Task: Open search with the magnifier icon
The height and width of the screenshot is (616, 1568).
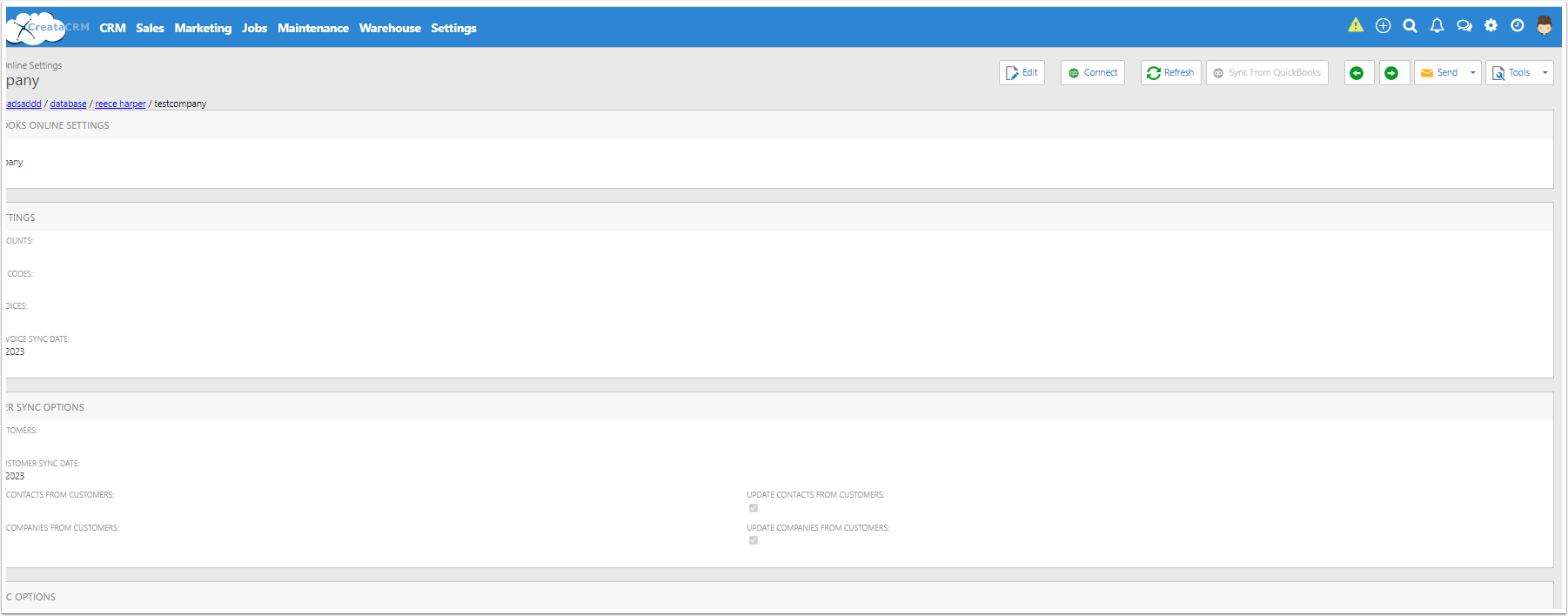Action: pyautogui.click(x=1410, y=26)
